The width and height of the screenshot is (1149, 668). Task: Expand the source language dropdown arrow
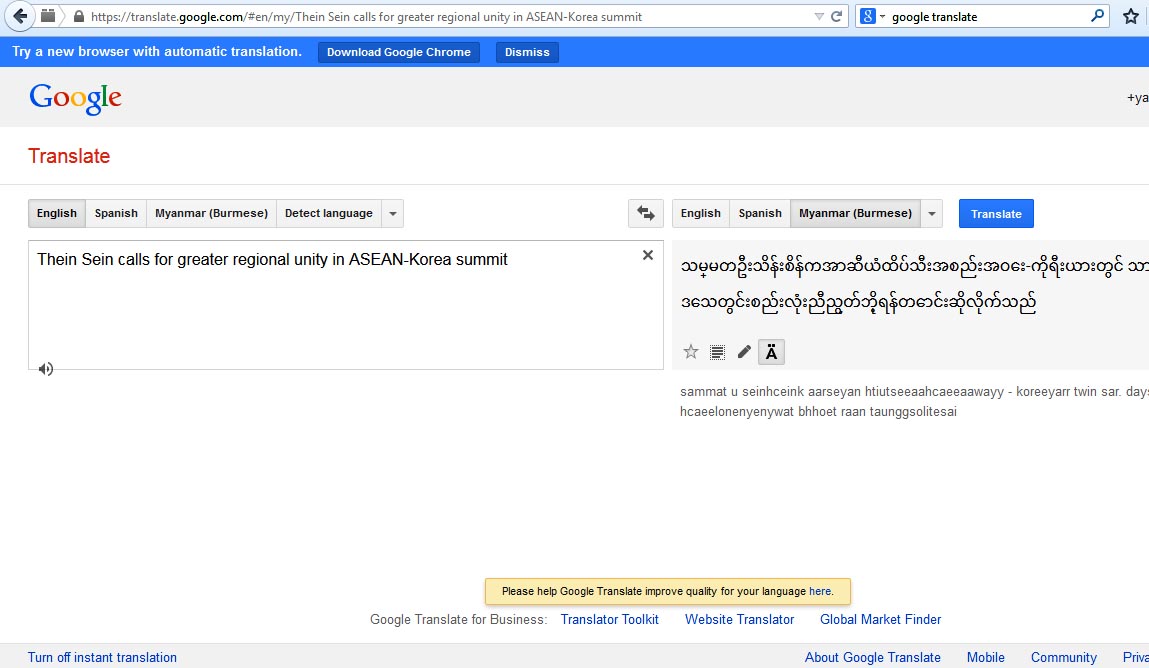click(393, 214)
